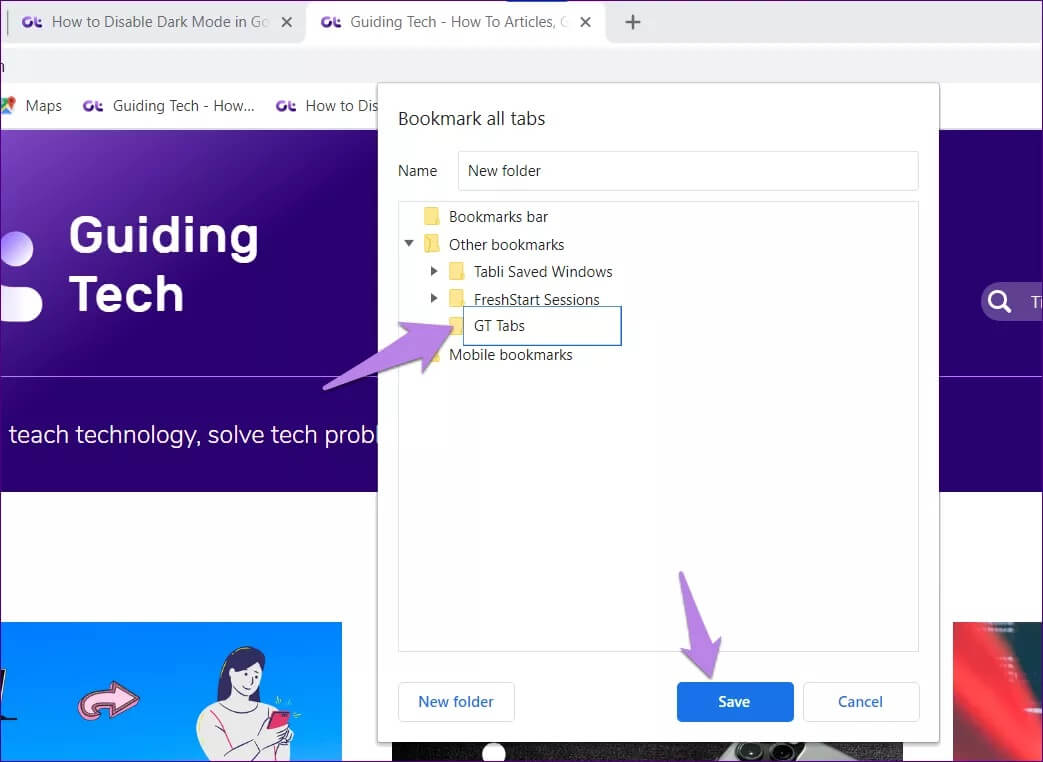
Task: Open a new tab with plus button
Action: point(633,22)
